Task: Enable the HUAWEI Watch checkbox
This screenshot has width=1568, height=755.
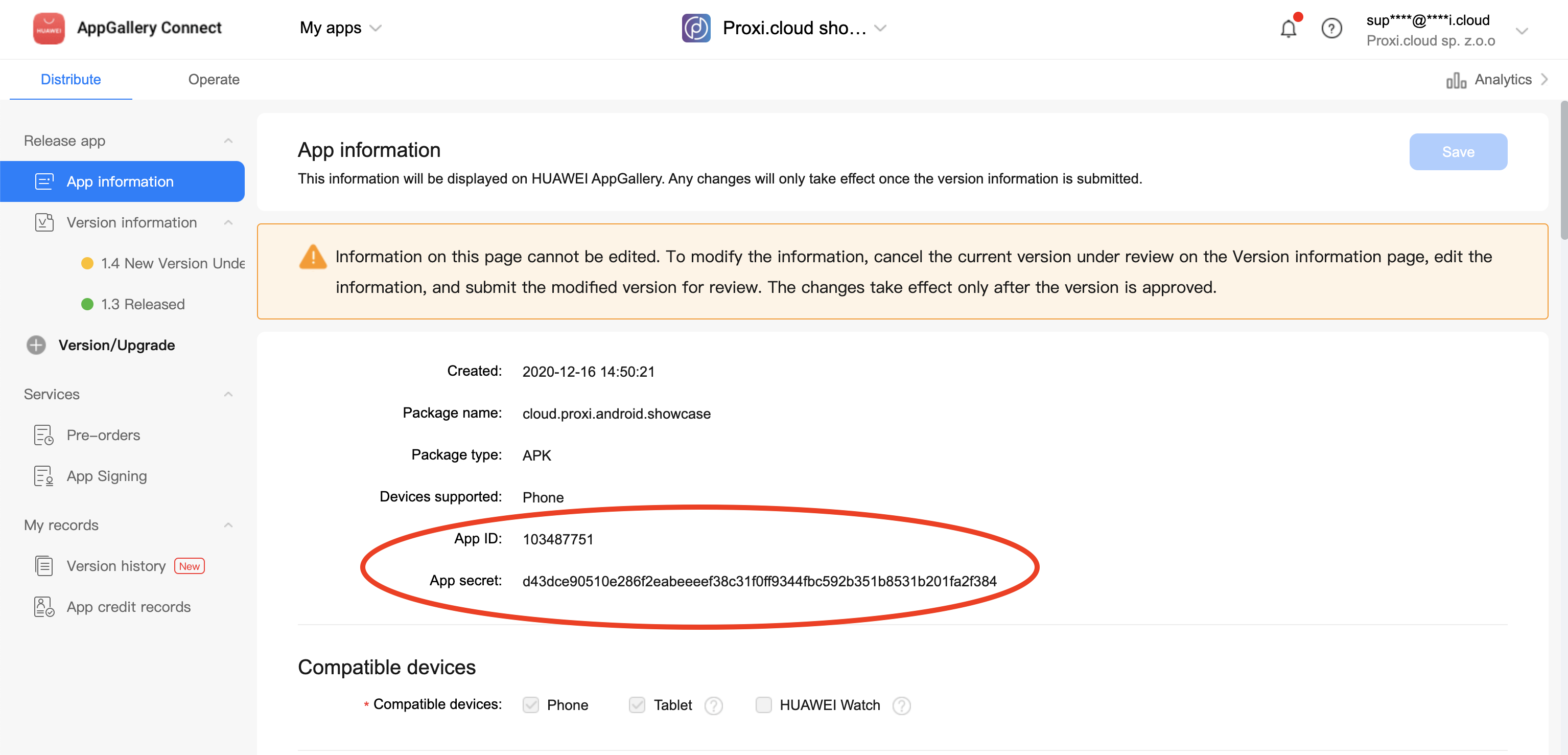Action: [x=763, y=704]
